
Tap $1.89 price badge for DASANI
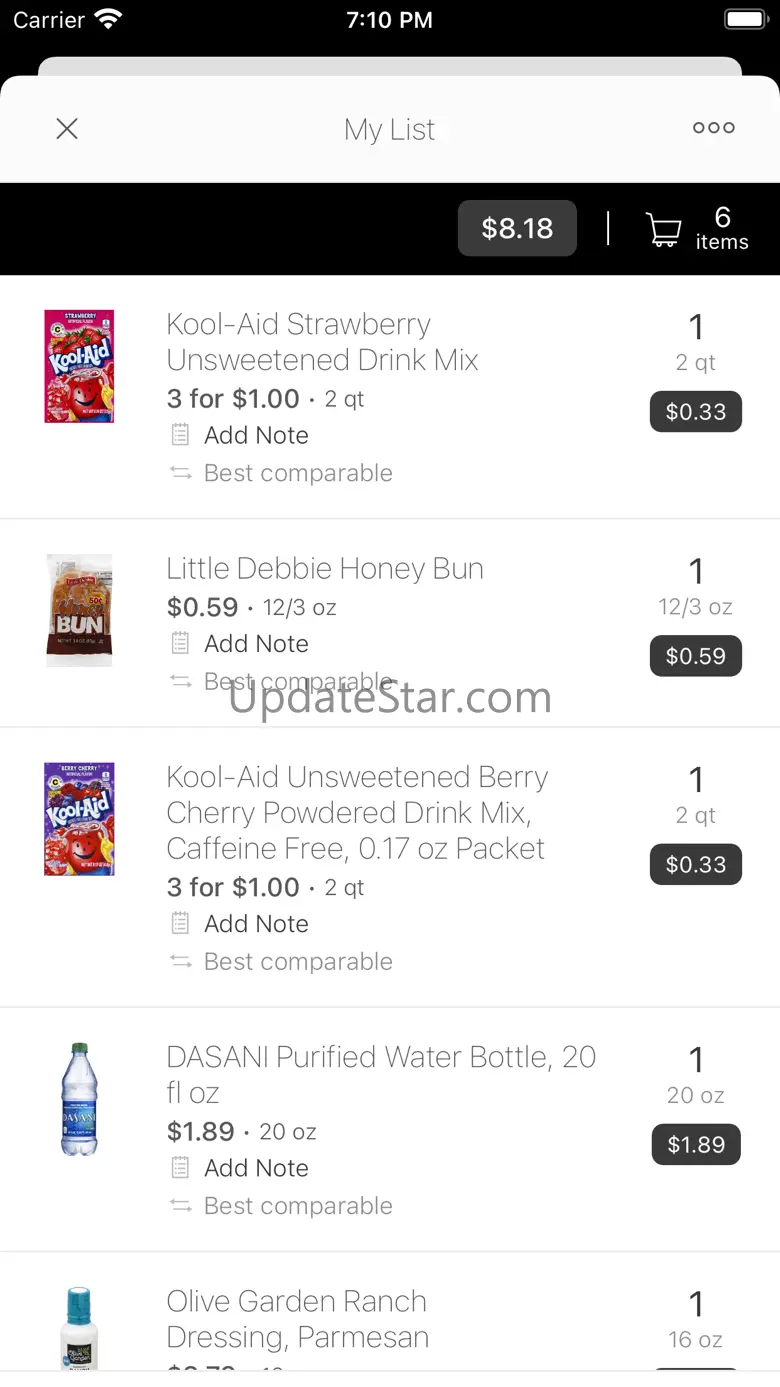[x=696, y=1145]
